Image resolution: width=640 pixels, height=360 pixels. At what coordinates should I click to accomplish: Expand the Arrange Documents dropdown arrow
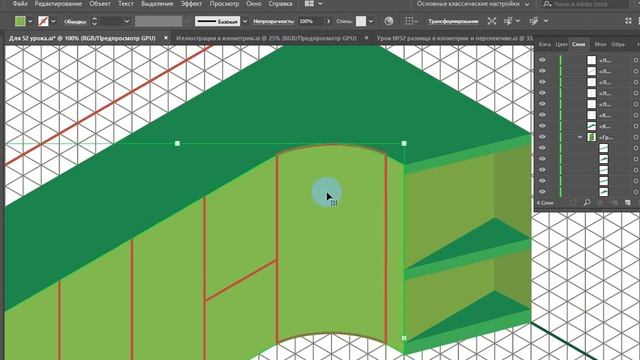pos(320,4)
